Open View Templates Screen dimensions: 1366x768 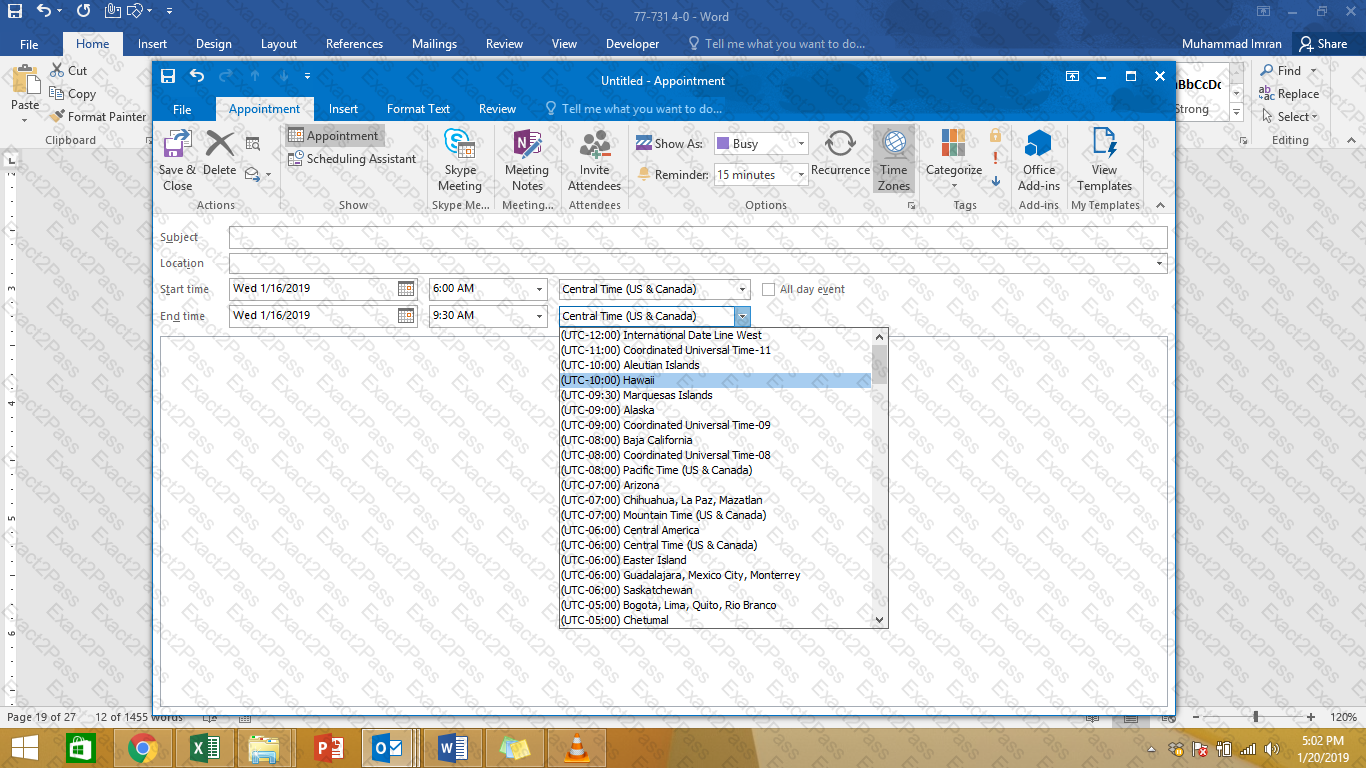[1104, 160]
